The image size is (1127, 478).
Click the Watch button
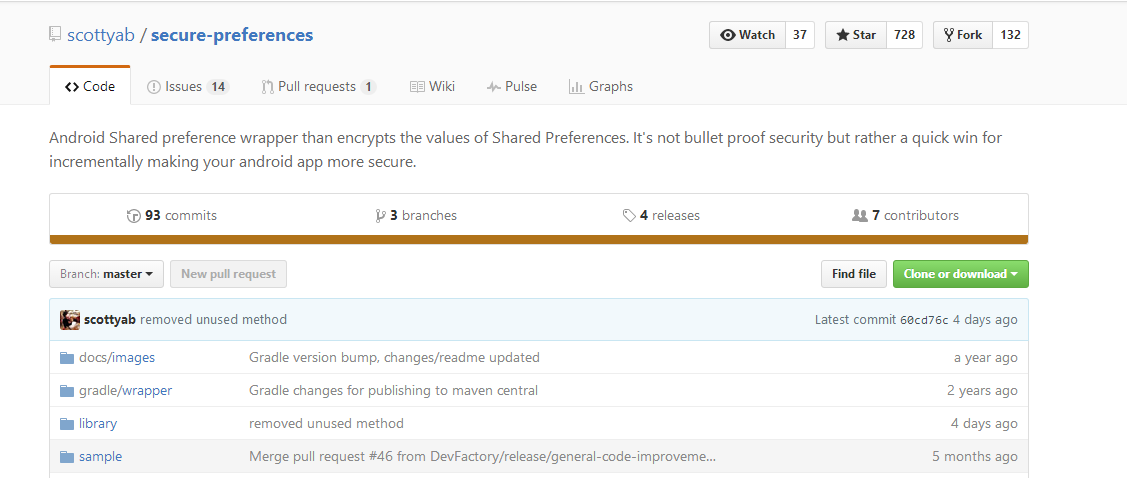tap(748, 35)
